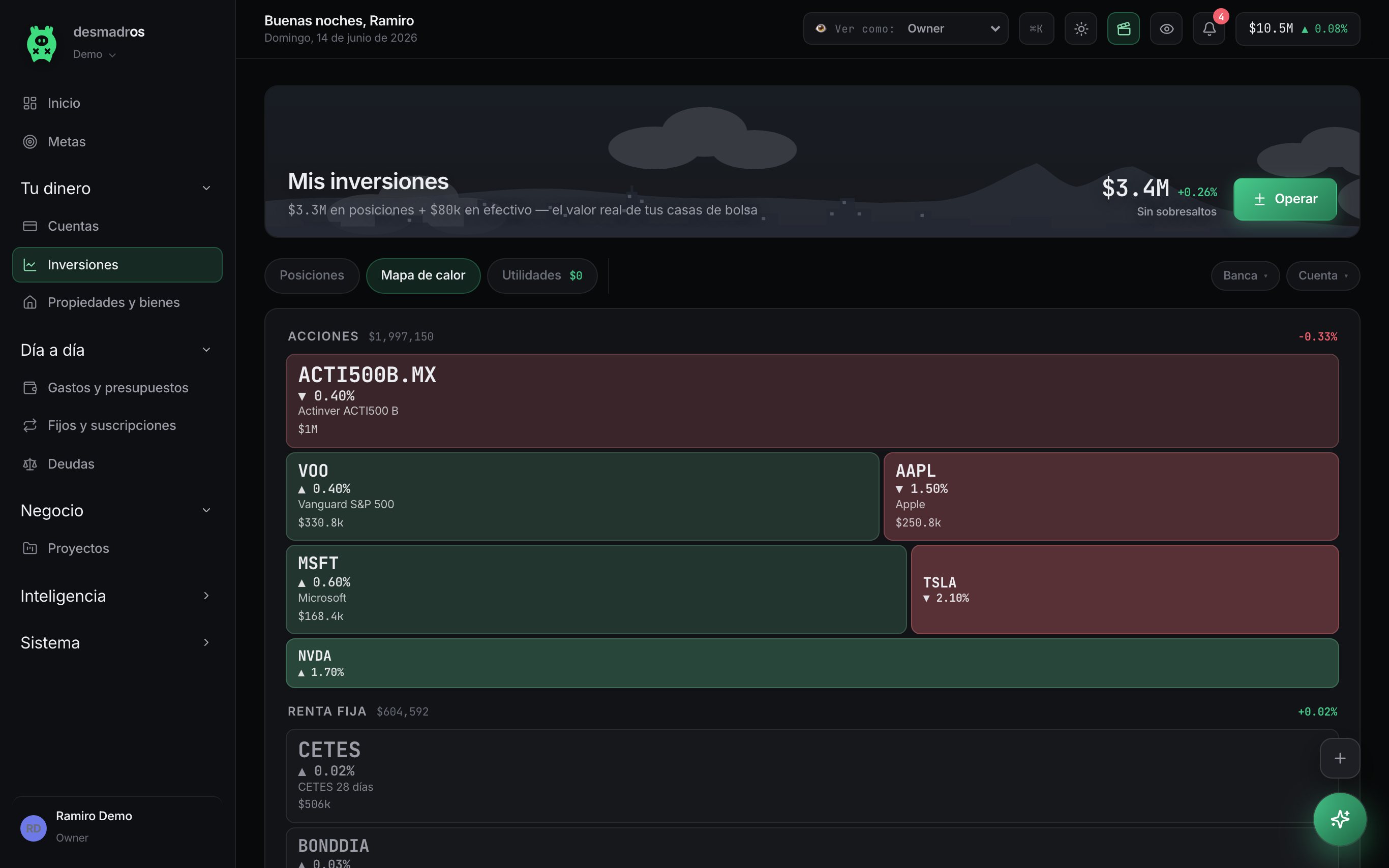This screenshot has width=1389, height=868.
Task: Open the ⌘K command palette button
Action: coord(1037,28)
